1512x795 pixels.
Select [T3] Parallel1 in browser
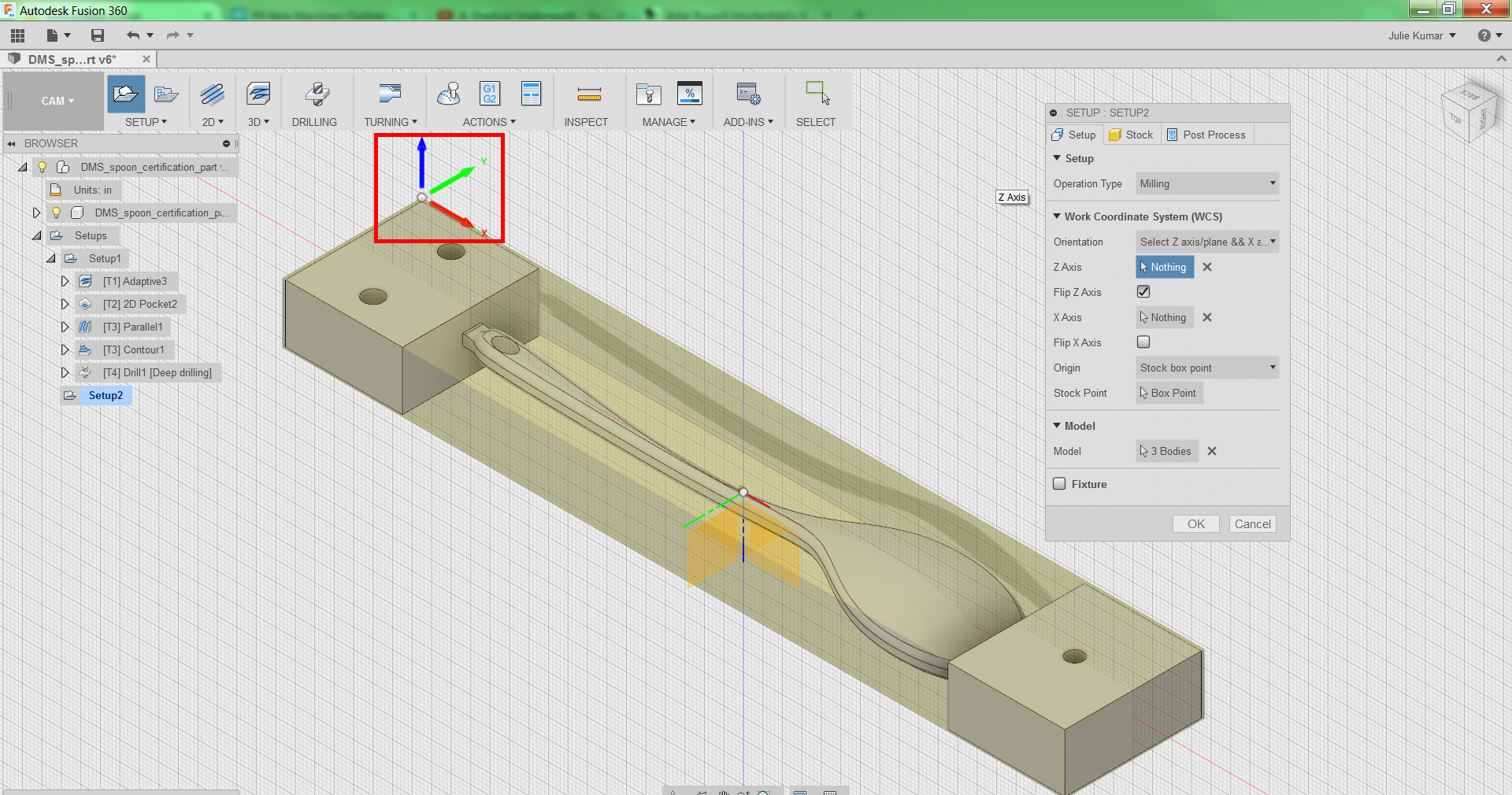pyautogui.click(x=133, y=327)
